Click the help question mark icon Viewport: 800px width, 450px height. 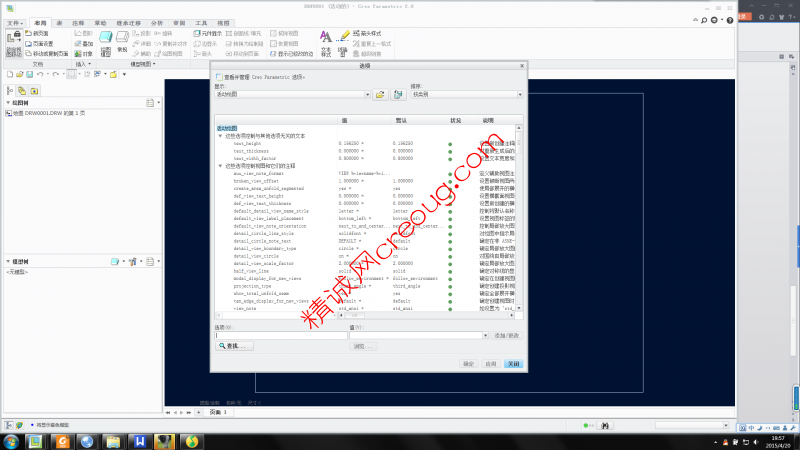coord(730,20)
